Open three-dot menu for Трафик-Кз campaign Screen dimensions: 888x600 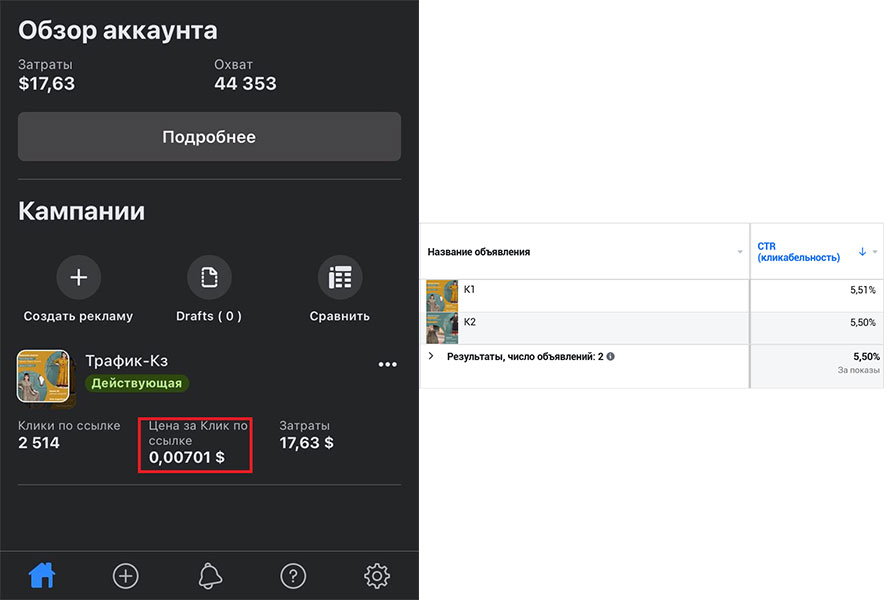coord(388,365)
